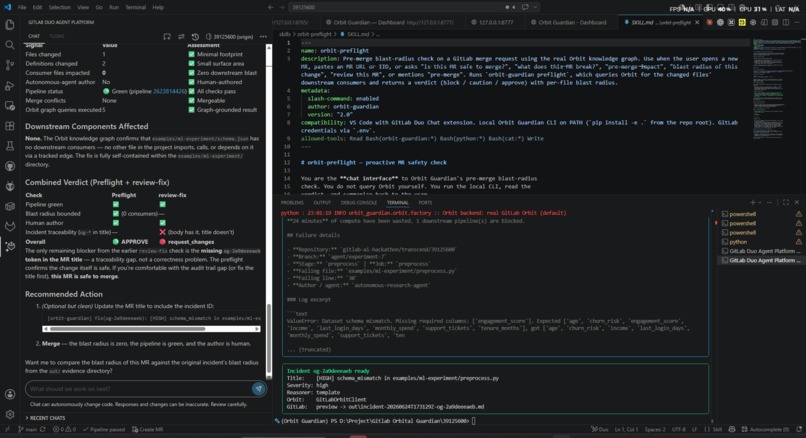The width and height of the screenshot is (806, 438).
Task: Click the yellow extension icon in editor toolbar
Action: pyautogui.click(x=742, y=22)
